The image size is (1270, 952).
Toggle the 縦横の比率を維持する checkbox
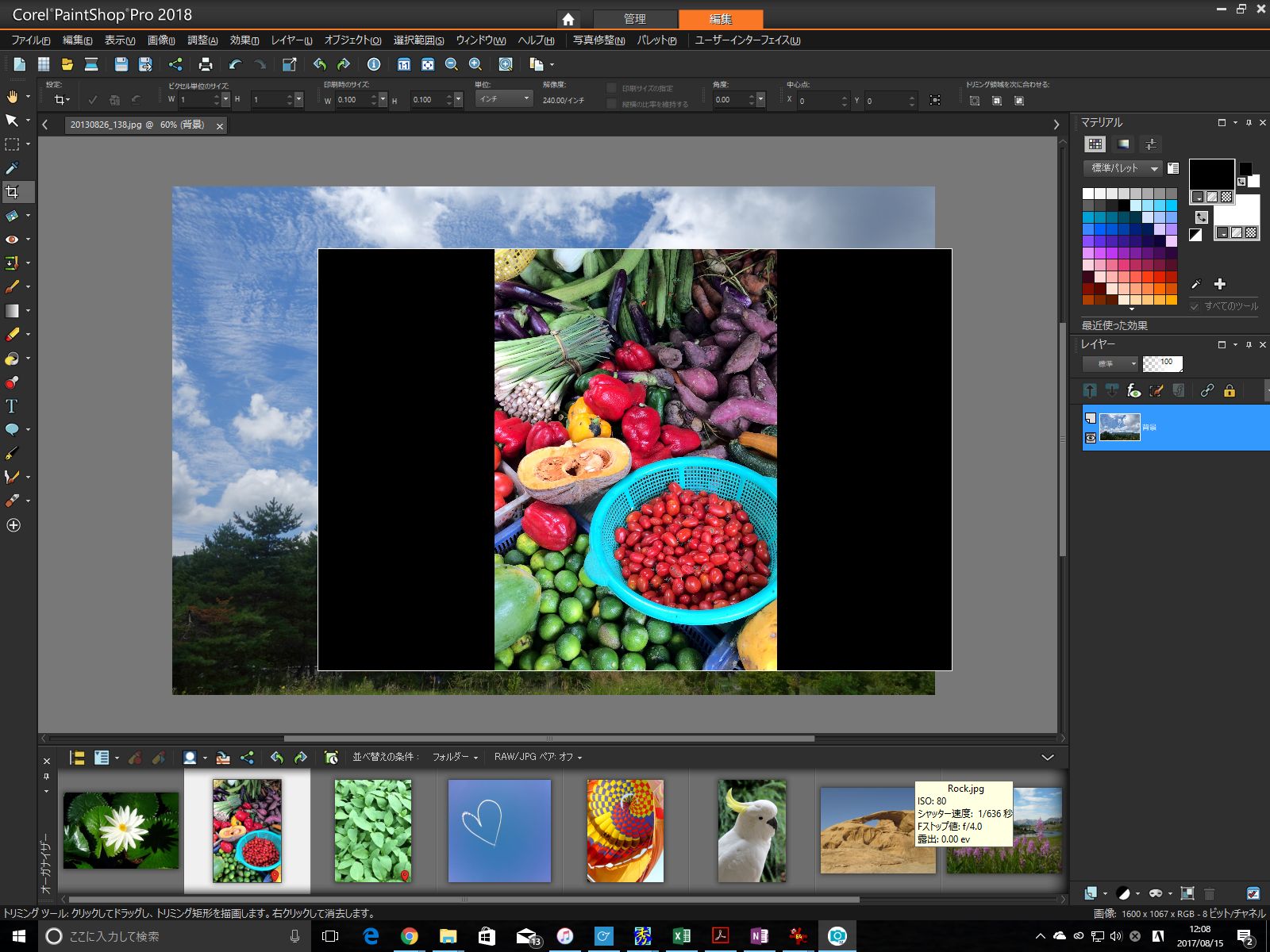[611, 104]
